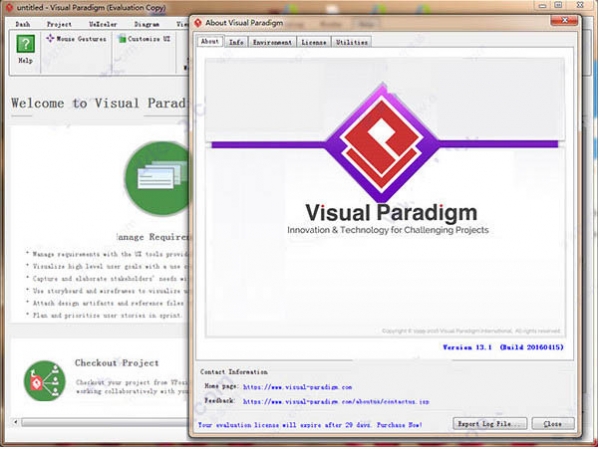Click the Visual Paradigm icon in the main title bar
This screenshot has width=600, height=449.
click(8, 7)
